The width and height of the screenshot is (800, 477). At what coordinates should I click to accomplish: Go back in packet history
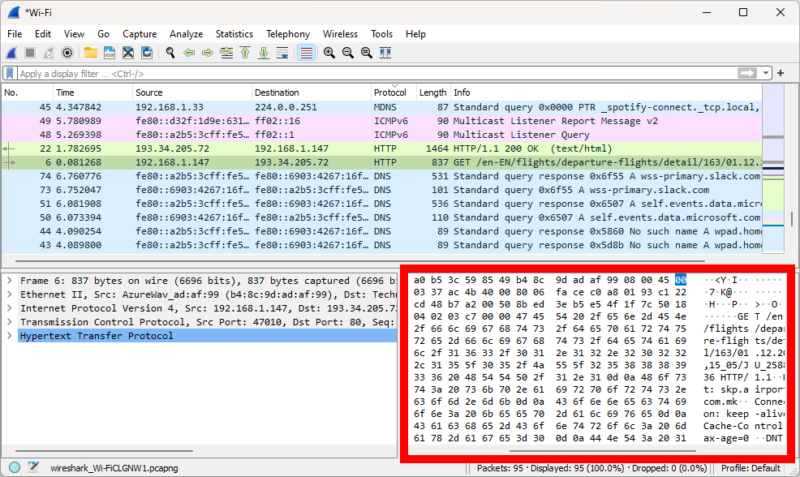[189, 53]
